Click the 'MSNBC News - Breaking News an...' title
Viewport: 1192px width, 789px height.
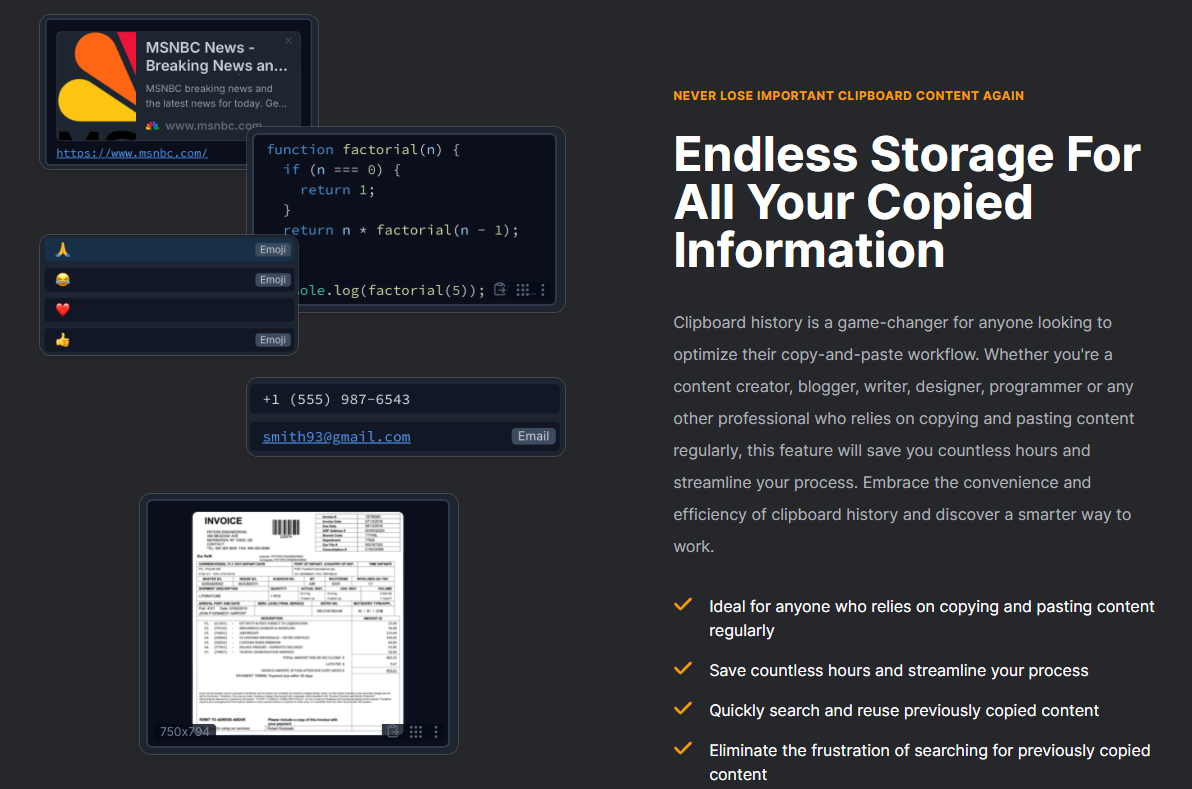[217, 56]
